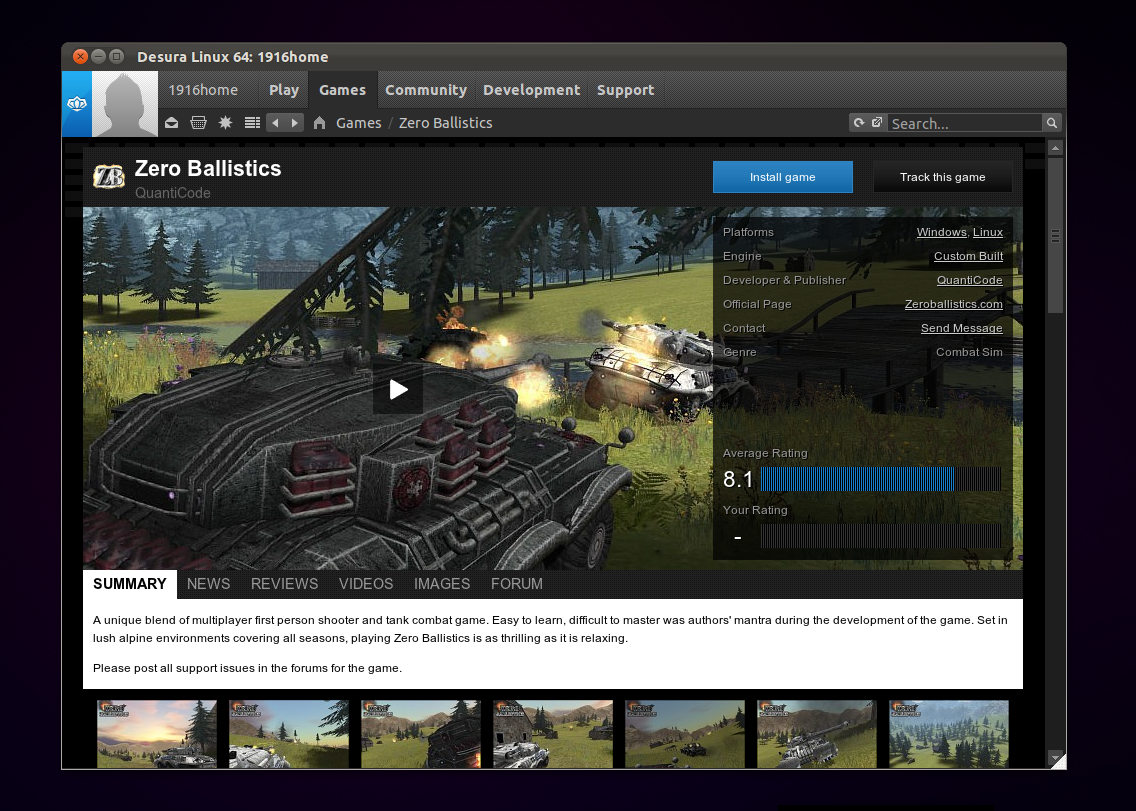Screen dimensions: 1136x811
Task: Click the home icon in breadcrumb
Action: (x=320, y=123)
